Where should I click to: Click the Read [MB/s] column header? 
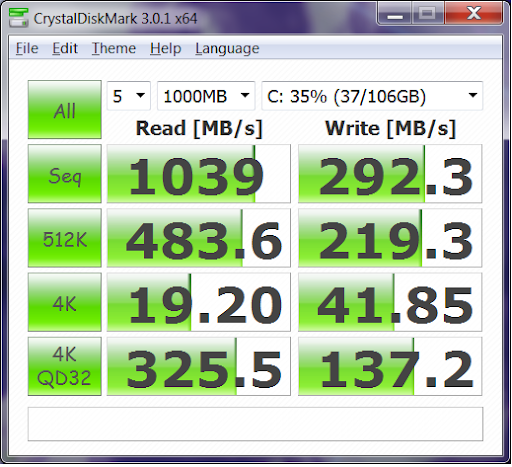[199, 128]
